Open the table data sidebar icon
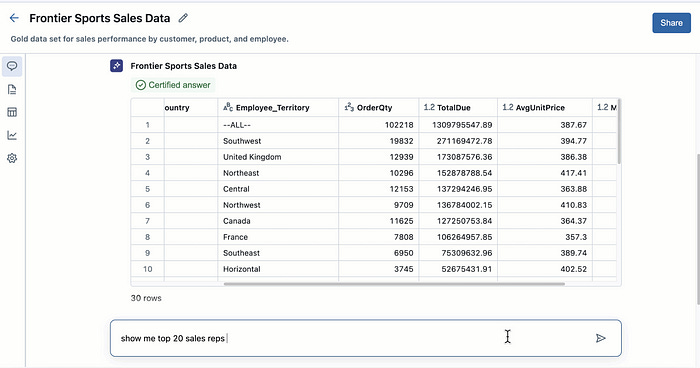Screen dimensions: 700x368 pyautogui.click(x=12, y=112)
